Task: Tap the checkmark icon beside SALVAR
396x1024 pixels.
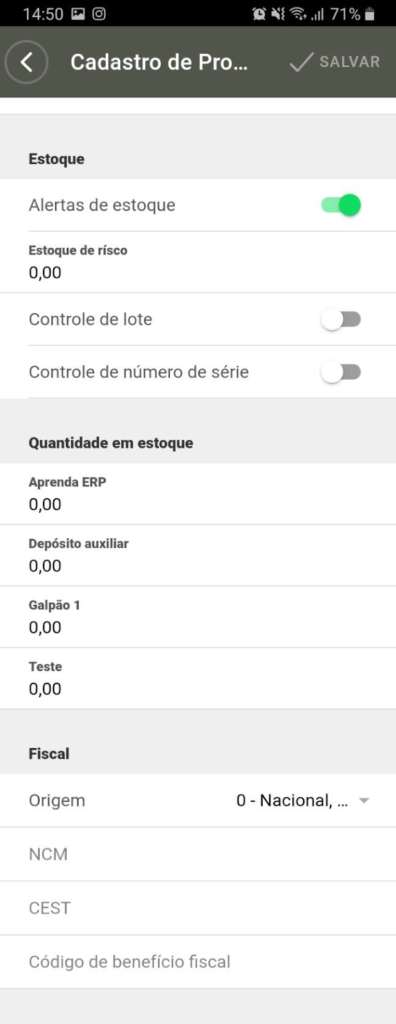Action: (x=301, y=62)
